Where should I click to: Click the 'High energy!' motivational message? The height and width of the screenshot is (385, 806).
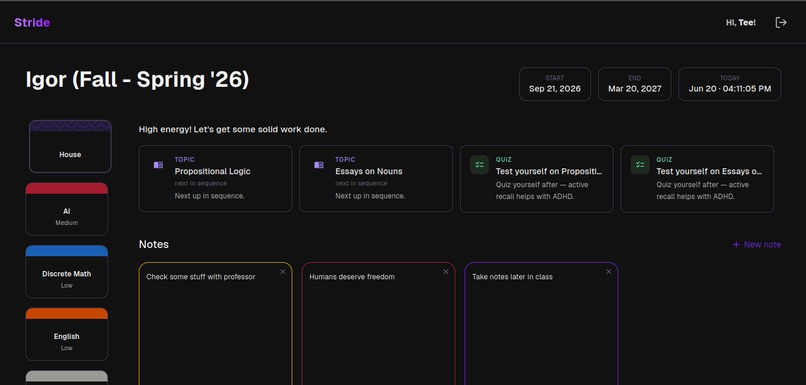pos(233,130)
